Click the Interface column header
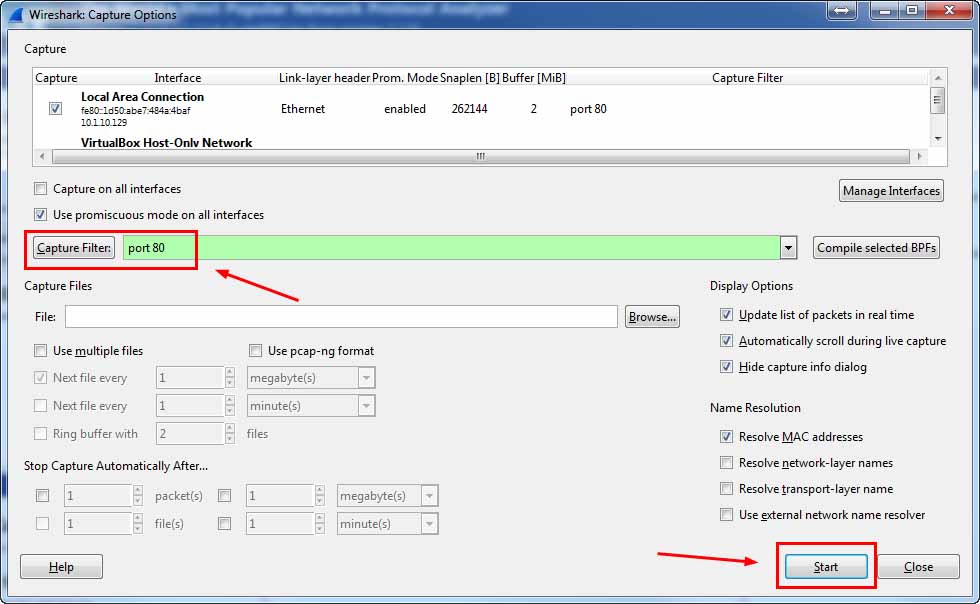Screen dimensions: 980x604 [x=178, y=78]
